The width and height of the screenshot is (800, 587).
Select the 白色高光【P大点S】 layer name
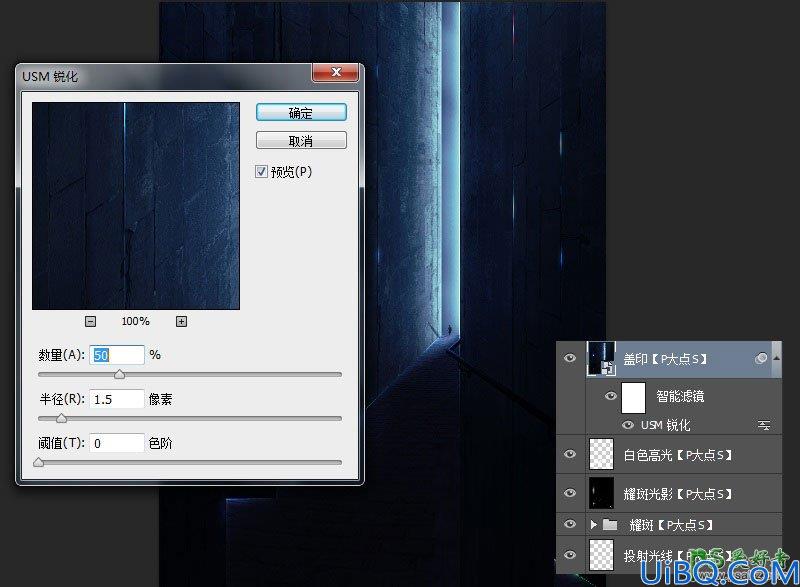tap(678, 454)
